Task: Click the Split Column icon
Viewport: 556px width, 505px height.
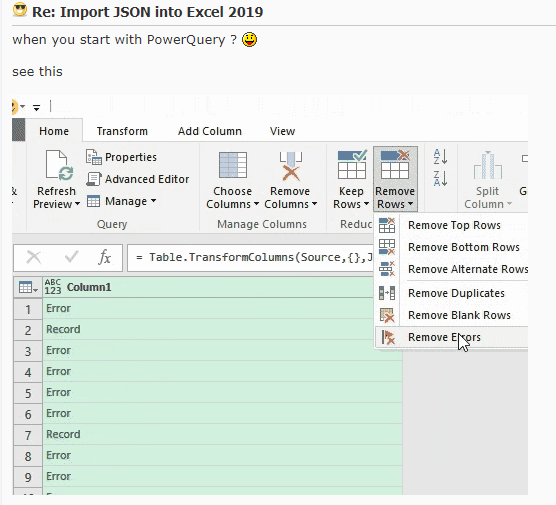Action: point(488,165)
